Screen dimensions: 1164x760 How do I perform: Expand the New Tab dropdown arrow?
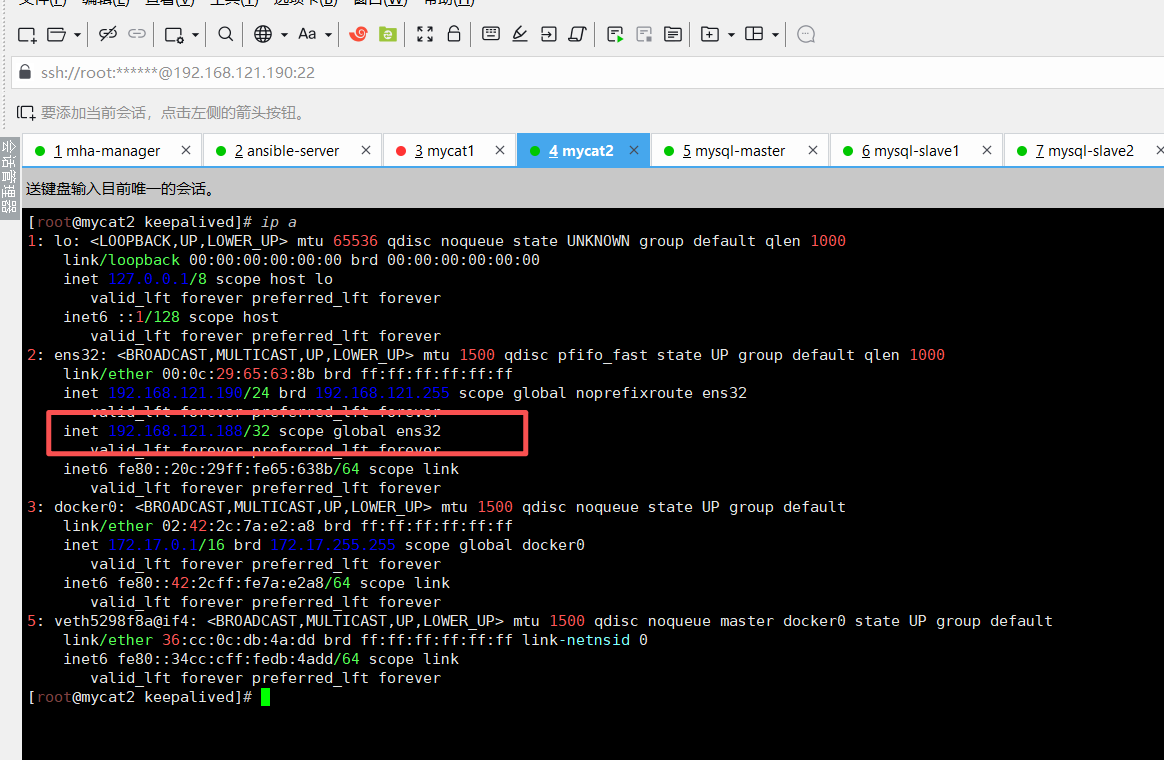pos(731,35)
